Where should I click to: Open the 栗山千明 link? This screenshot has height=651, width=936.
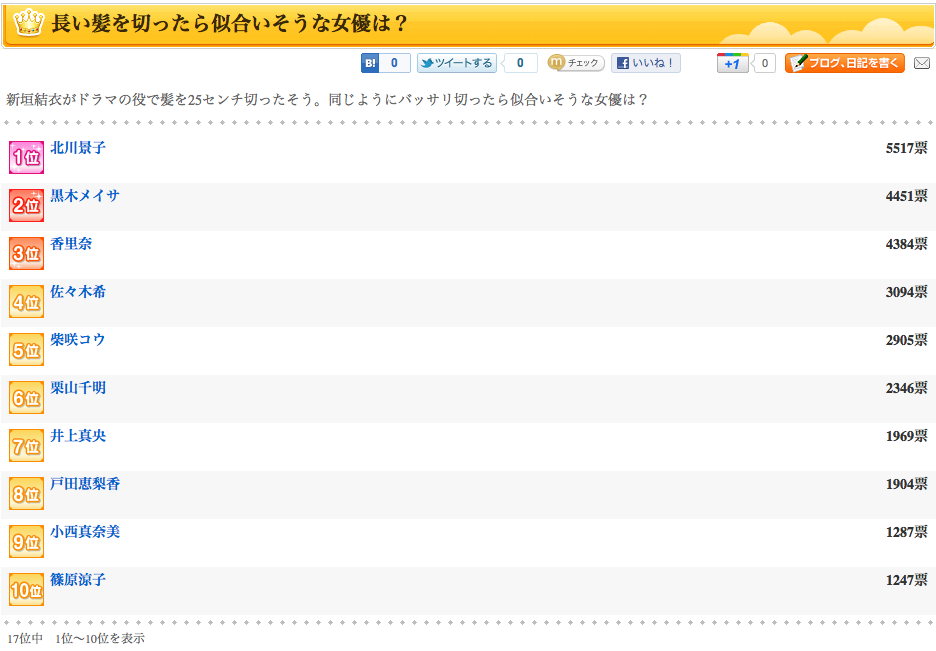tap(78, 388)
